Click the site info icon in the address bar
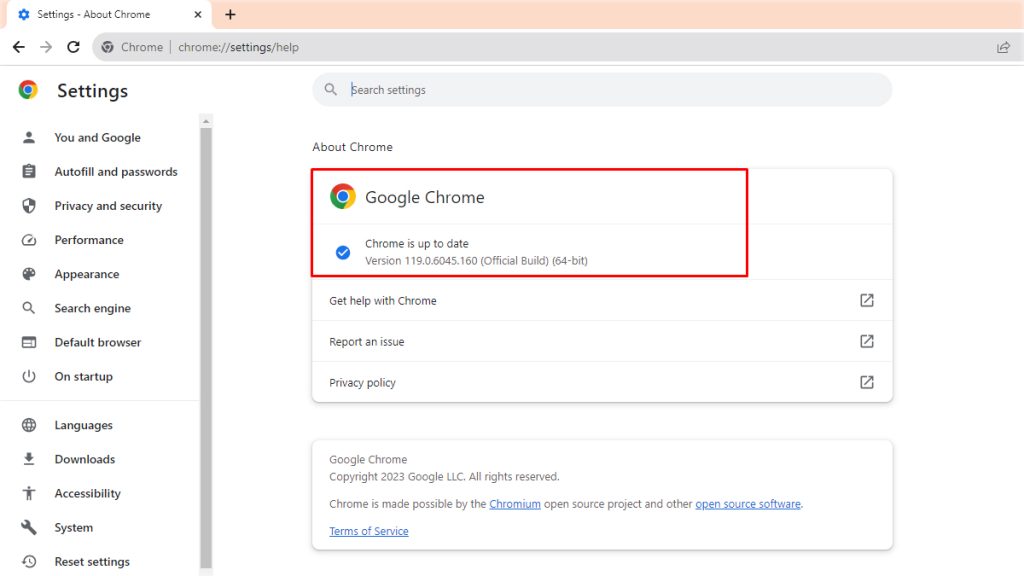1024x576 pixels. click(x=107, y=46)
